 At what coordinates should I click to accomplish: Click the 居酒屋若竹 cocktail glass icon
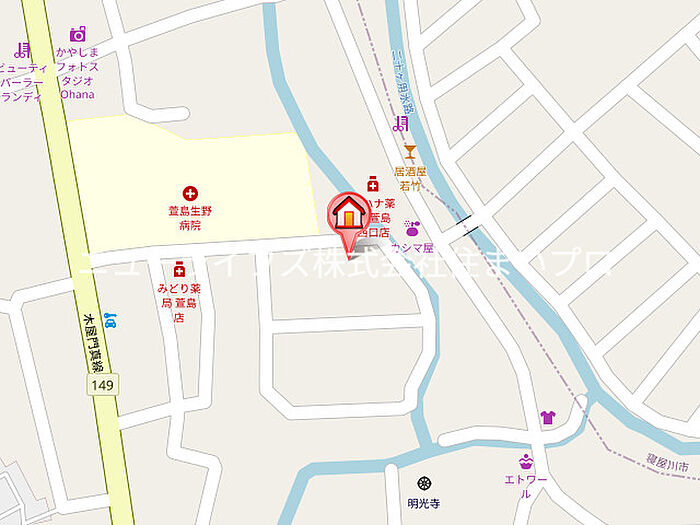click(x=410, y=152)
